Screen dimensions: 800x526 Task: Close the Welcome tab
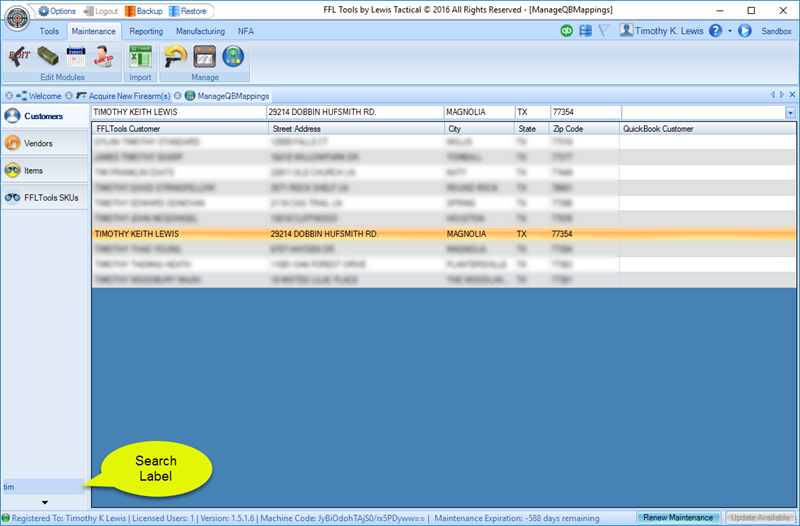[x=9, y=95]
